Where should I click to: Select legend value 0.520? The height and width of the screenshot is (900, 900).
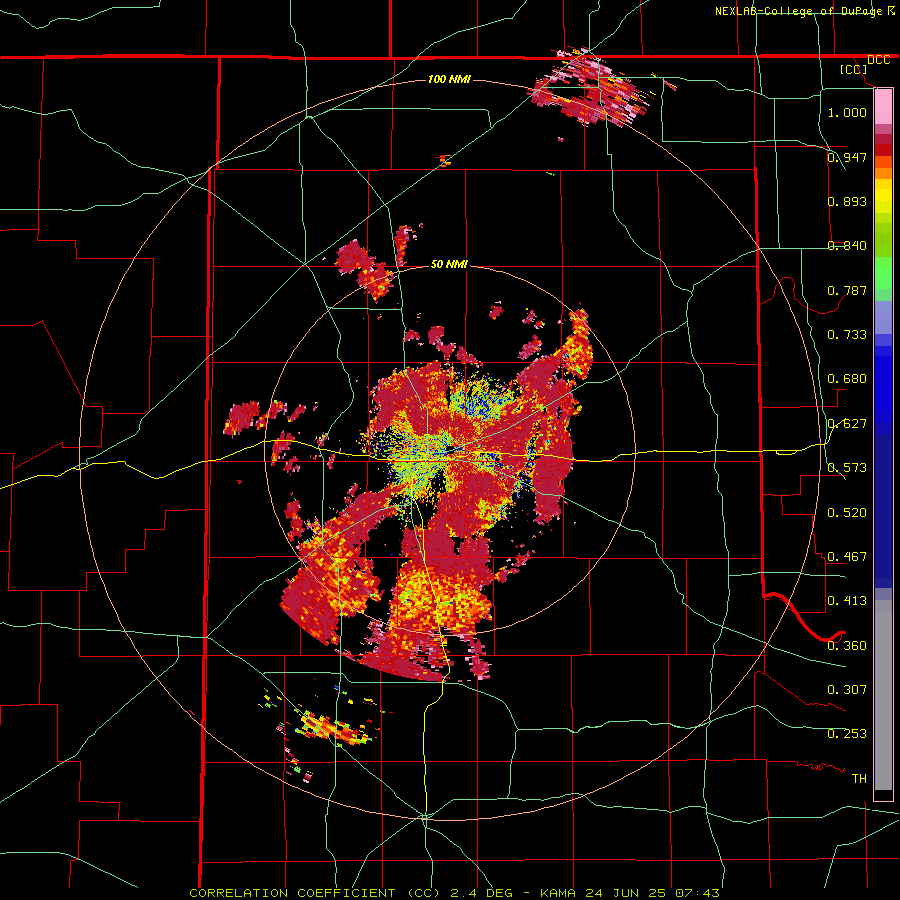847,512
